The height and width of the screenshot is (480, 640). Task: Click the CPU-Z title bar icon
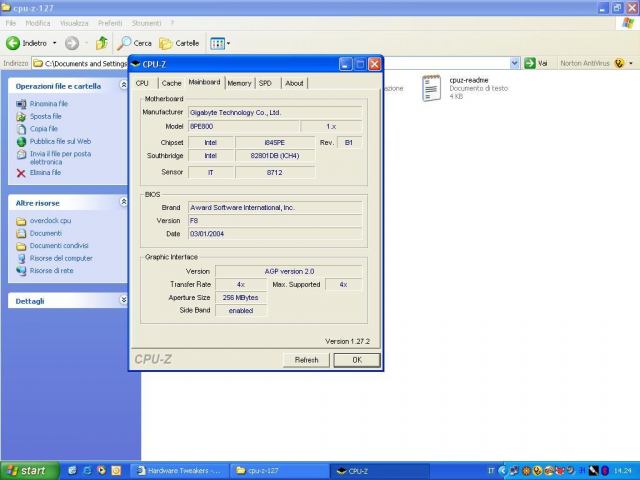136,64
